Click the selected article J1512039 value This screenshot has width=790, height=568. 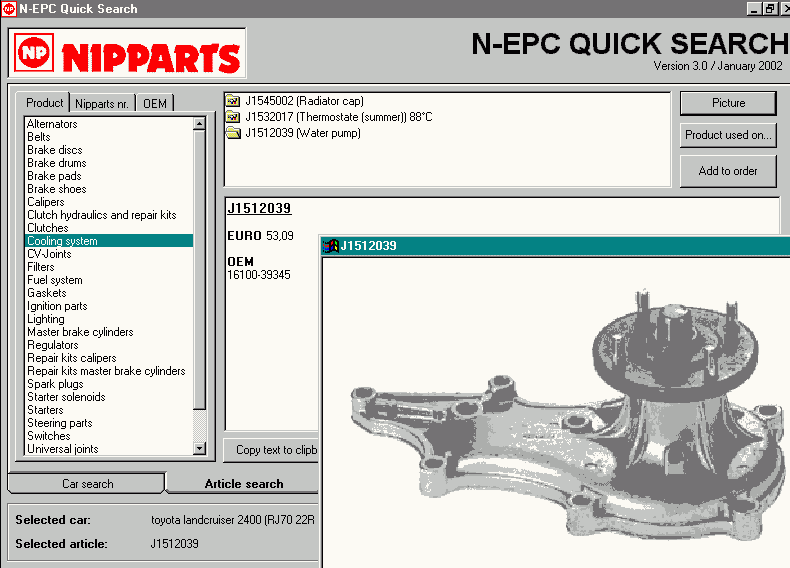174,544
